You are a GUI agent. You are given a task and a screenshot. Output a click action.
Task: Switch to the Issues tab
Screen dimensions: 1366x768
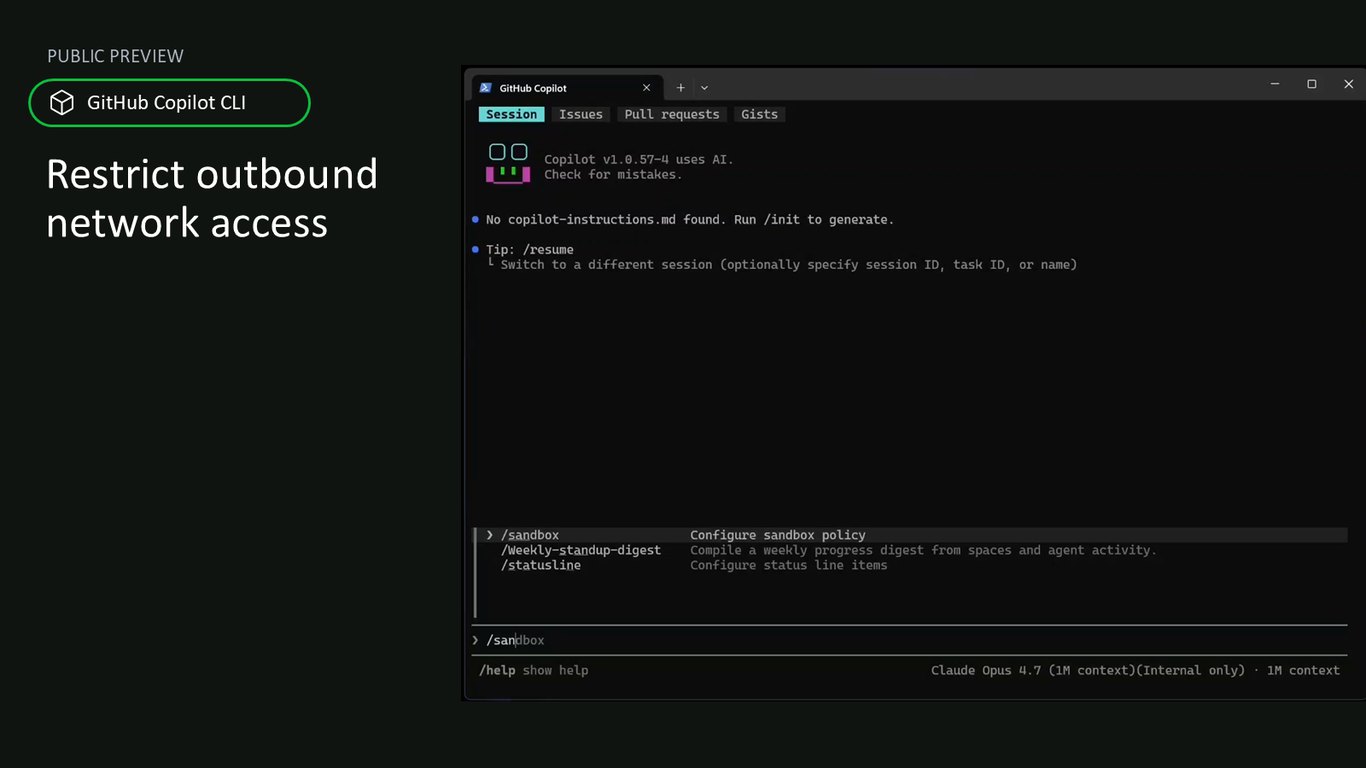pyautogui.click(x=581, y=115)
